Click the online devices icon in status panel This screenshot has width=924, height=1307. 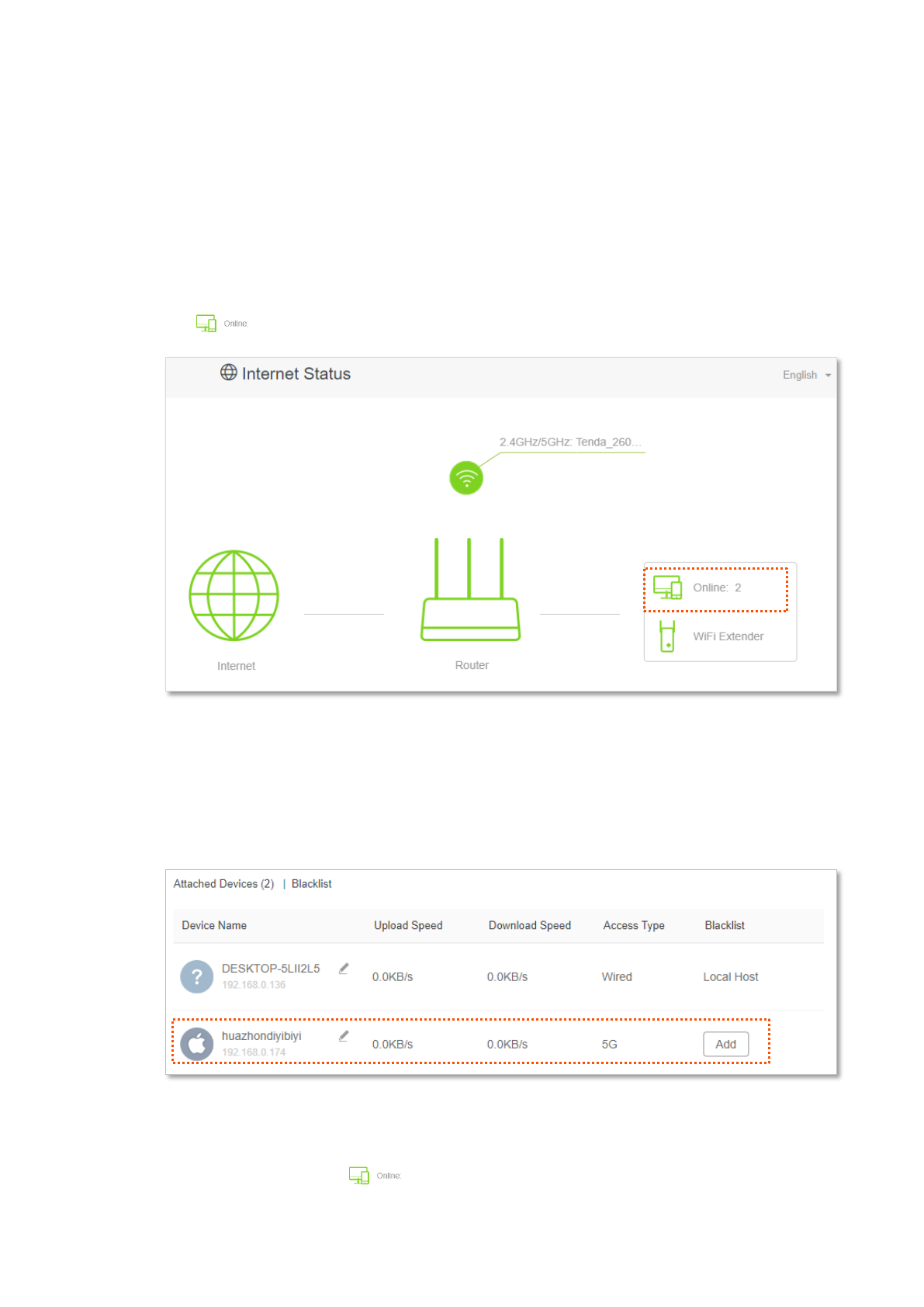(666, 588)
